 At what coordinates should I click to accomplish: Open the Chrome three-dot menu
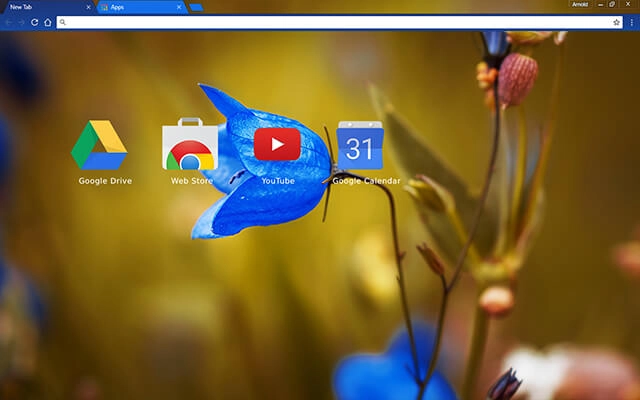click(x=631, y=22)
